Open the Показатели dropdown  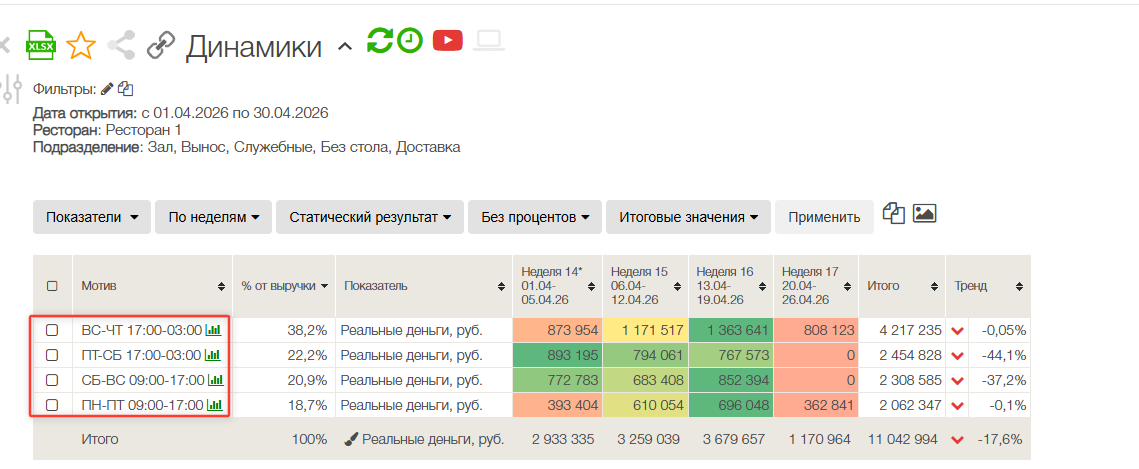click(x=92, y=217)
